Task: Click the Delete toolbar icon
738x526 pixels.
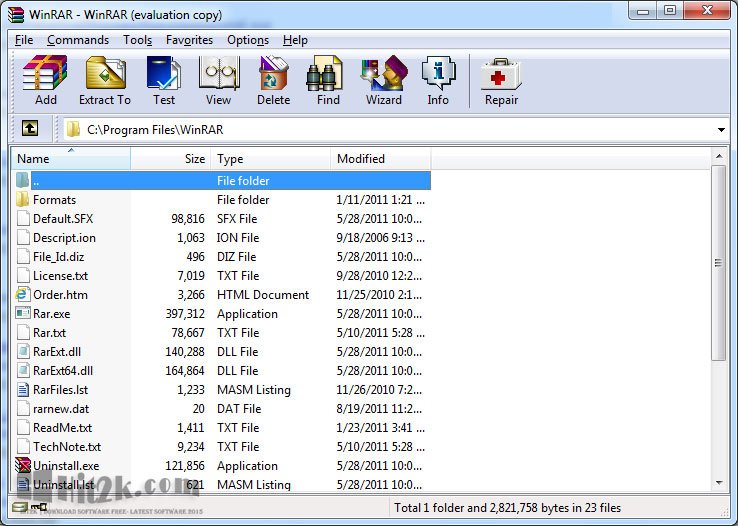Action: click(273, 73)
